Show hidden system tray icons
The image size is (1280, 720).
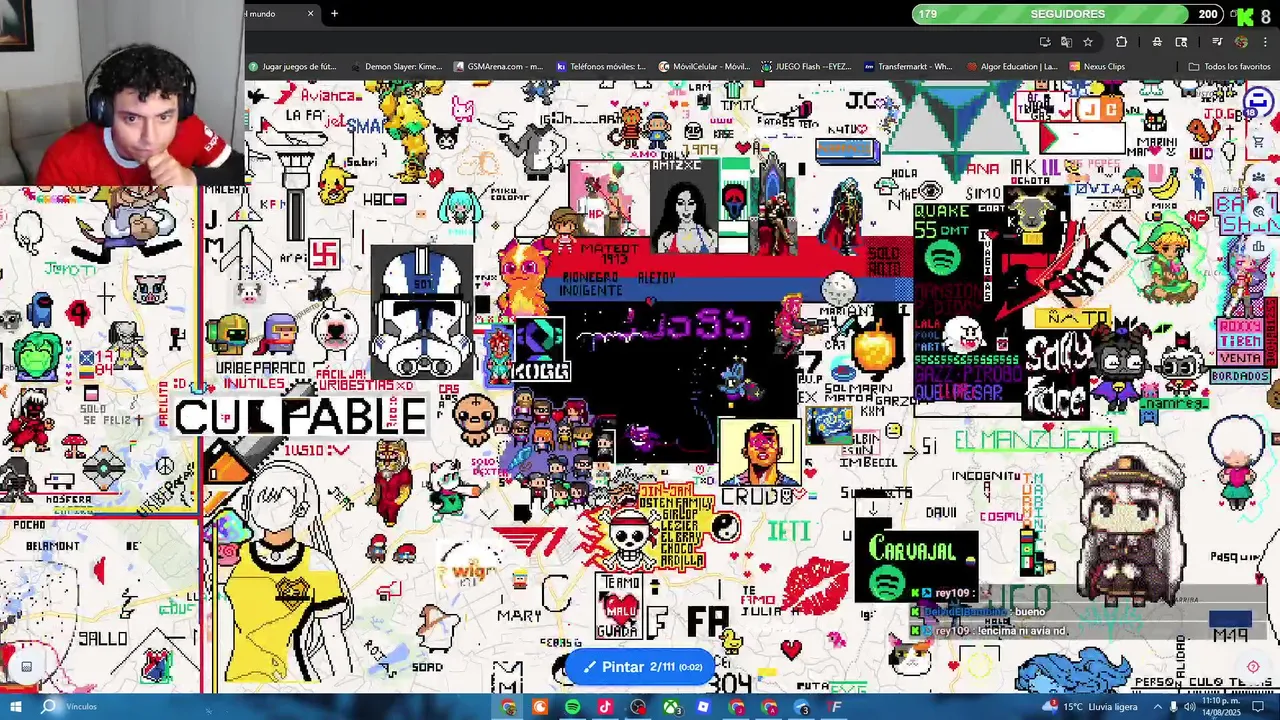(x=1158, y=708)
